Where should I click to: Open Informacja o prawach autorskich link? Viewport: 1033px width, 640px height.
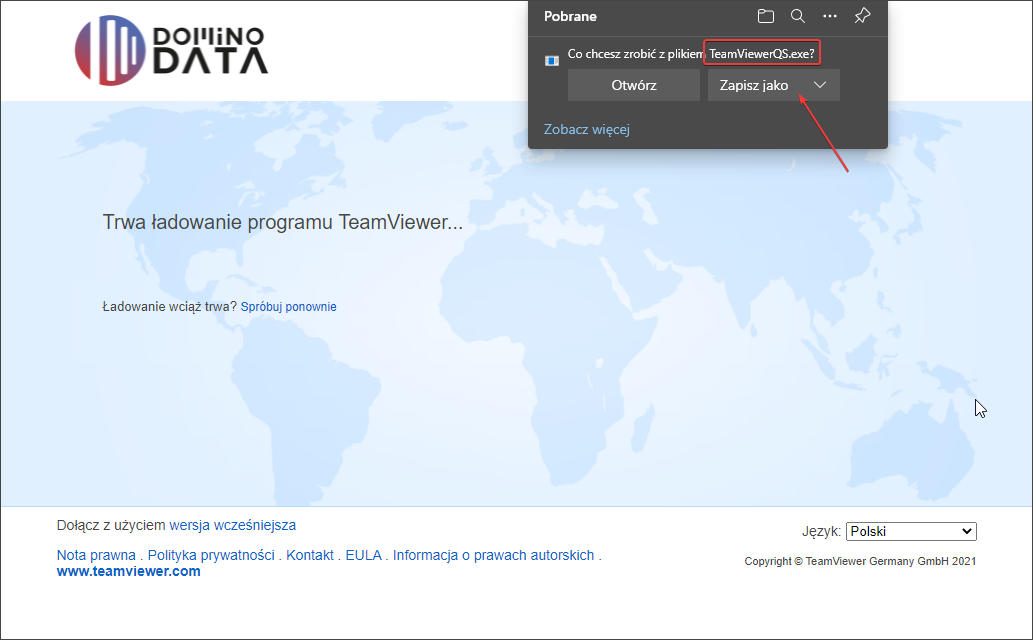[x=493, y=555]
